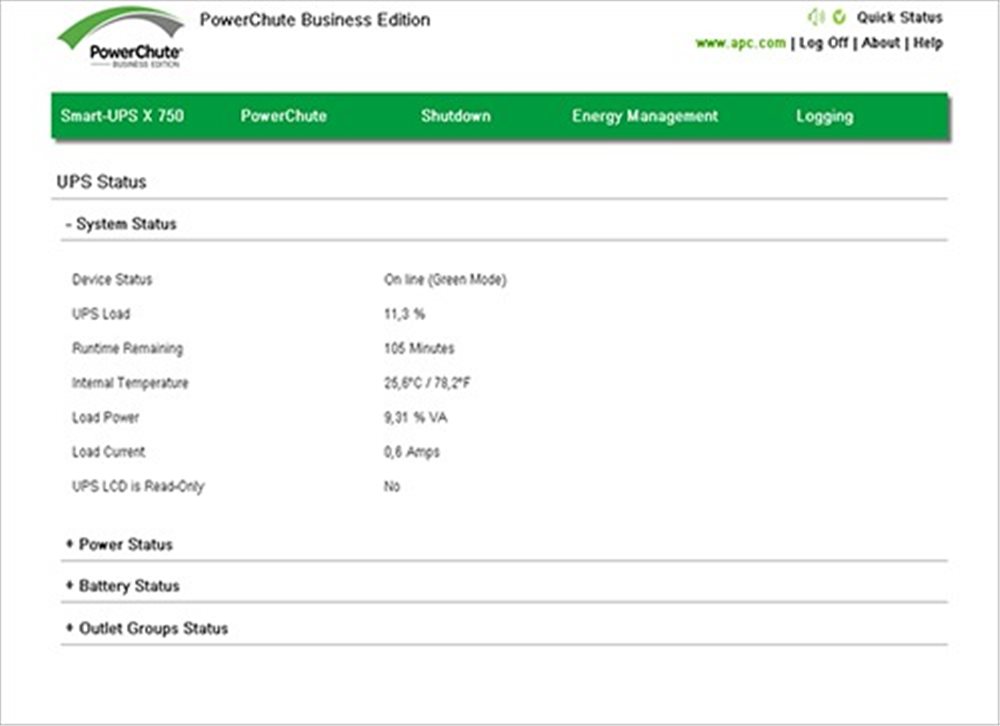Click the 'PowerChute Business Edition' page title
Viewport: 1000px width, 726px height.
click(315, 20)
